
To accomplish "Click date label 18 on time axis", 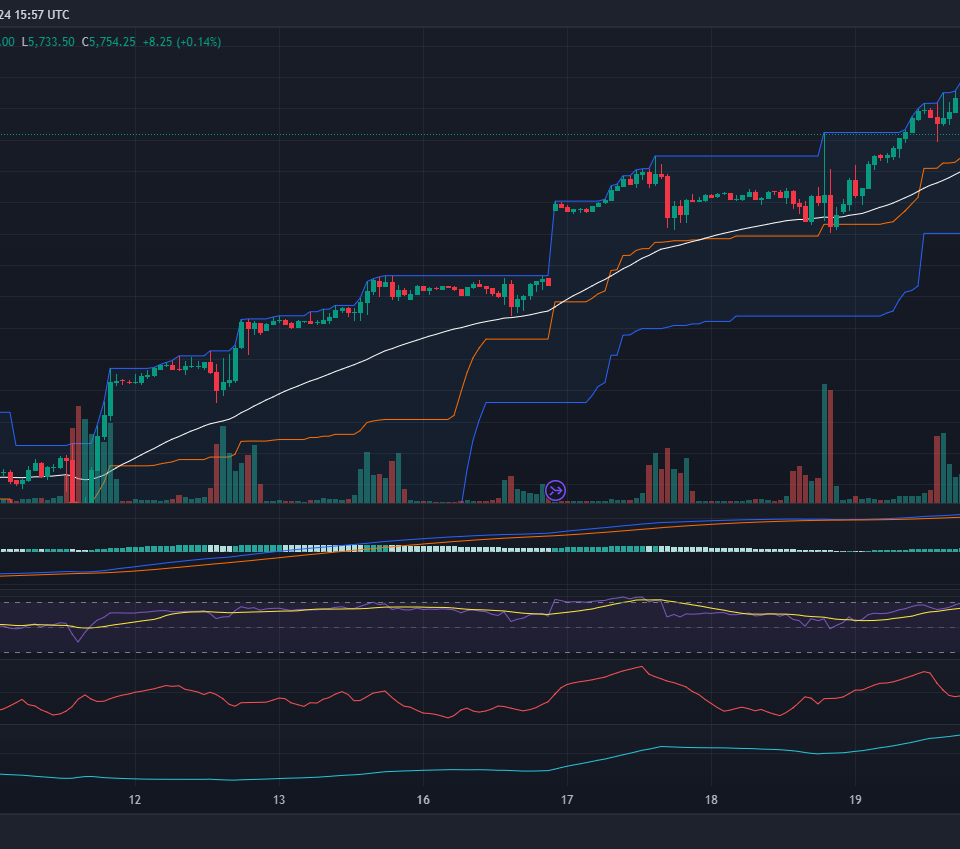I will (711, 799).
